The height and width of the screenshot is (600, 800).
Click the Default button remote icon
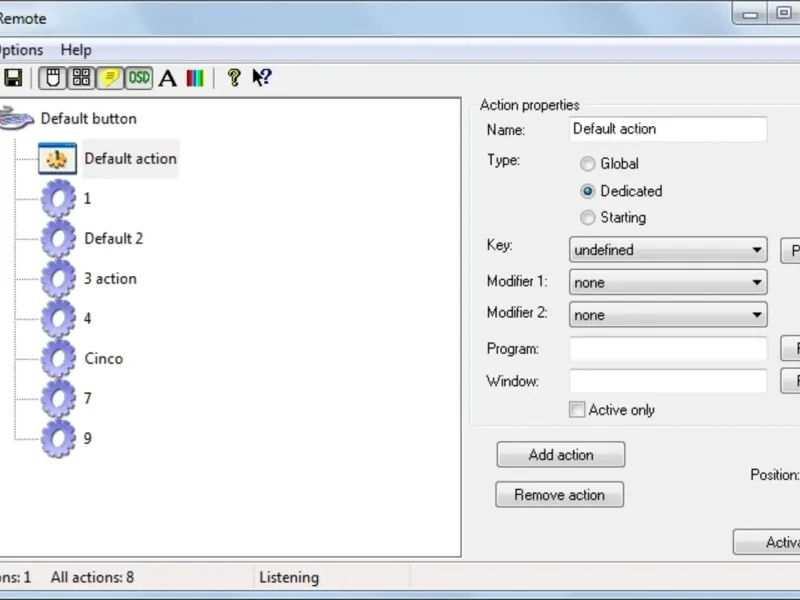click(x=17, y=118)
